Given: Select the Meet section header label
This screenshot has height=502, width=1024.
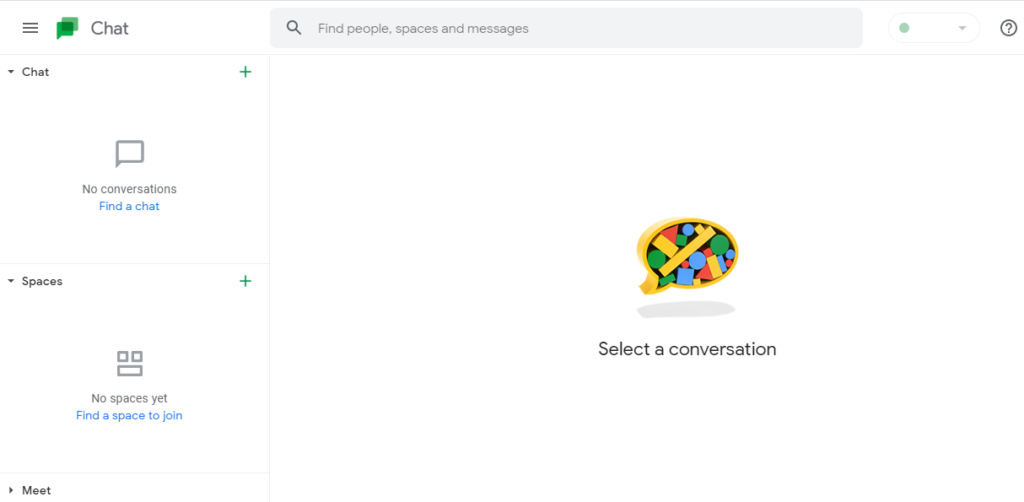Looking at the screenshot, I should 37,490.
